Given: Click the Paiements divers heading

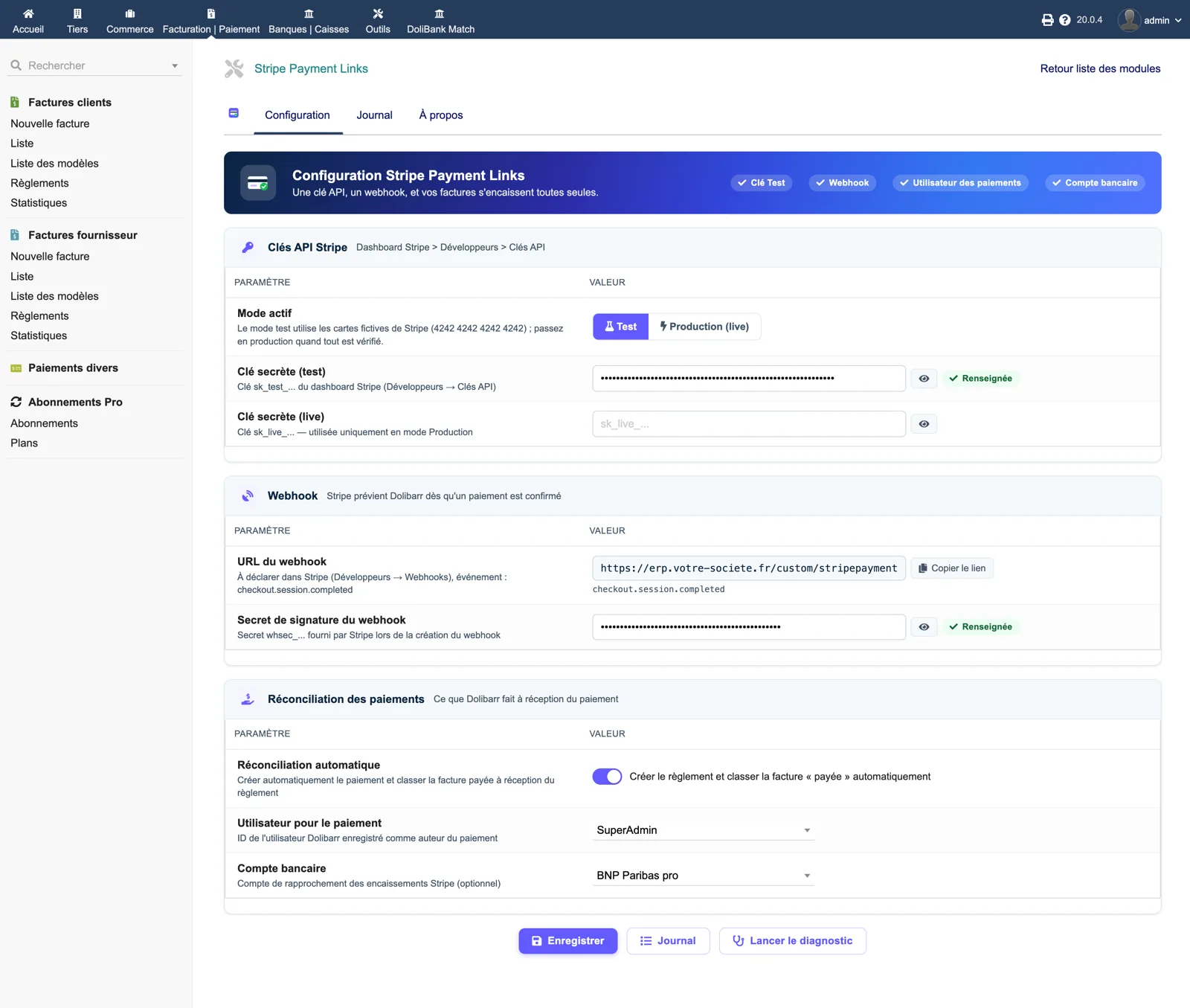Looking at the screenshot, I should [73, 368].
